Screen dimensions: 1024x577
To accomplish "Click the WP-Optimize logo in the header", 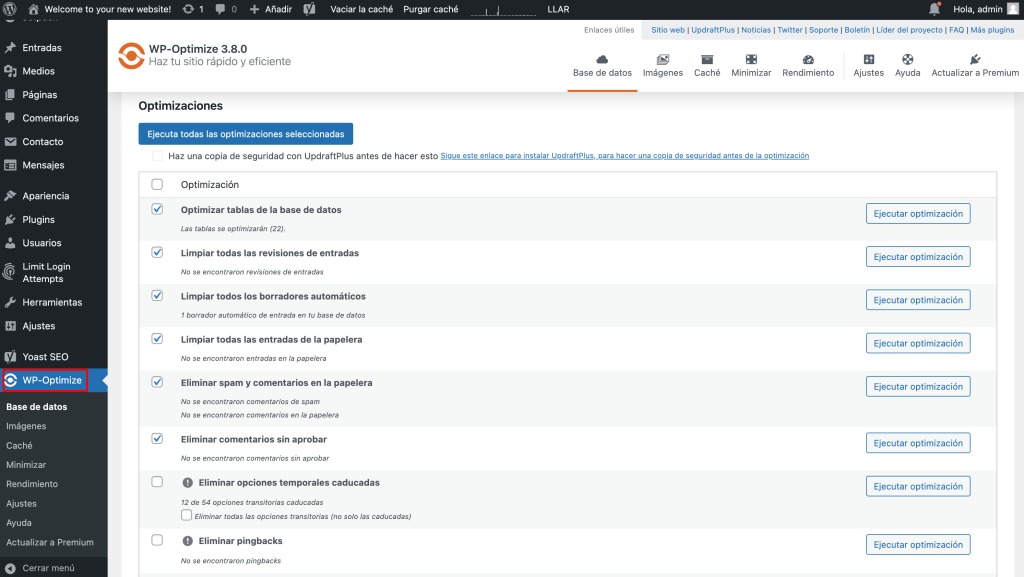I will tap(131, 55).
